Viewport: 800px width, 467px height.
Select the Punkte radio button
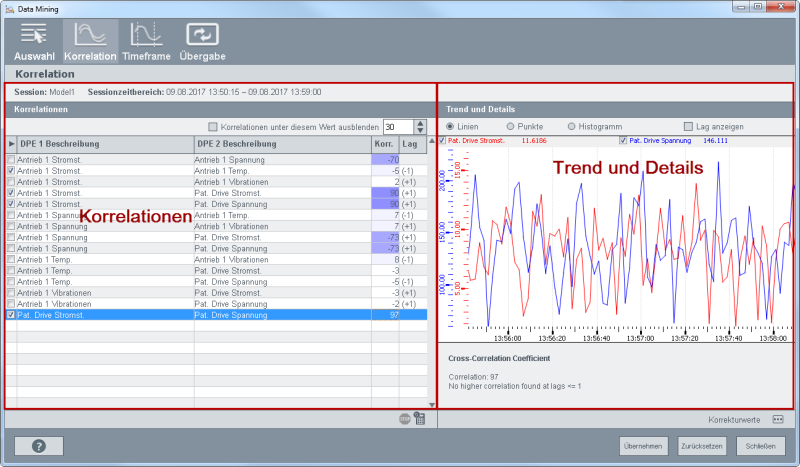click(511, 127)
